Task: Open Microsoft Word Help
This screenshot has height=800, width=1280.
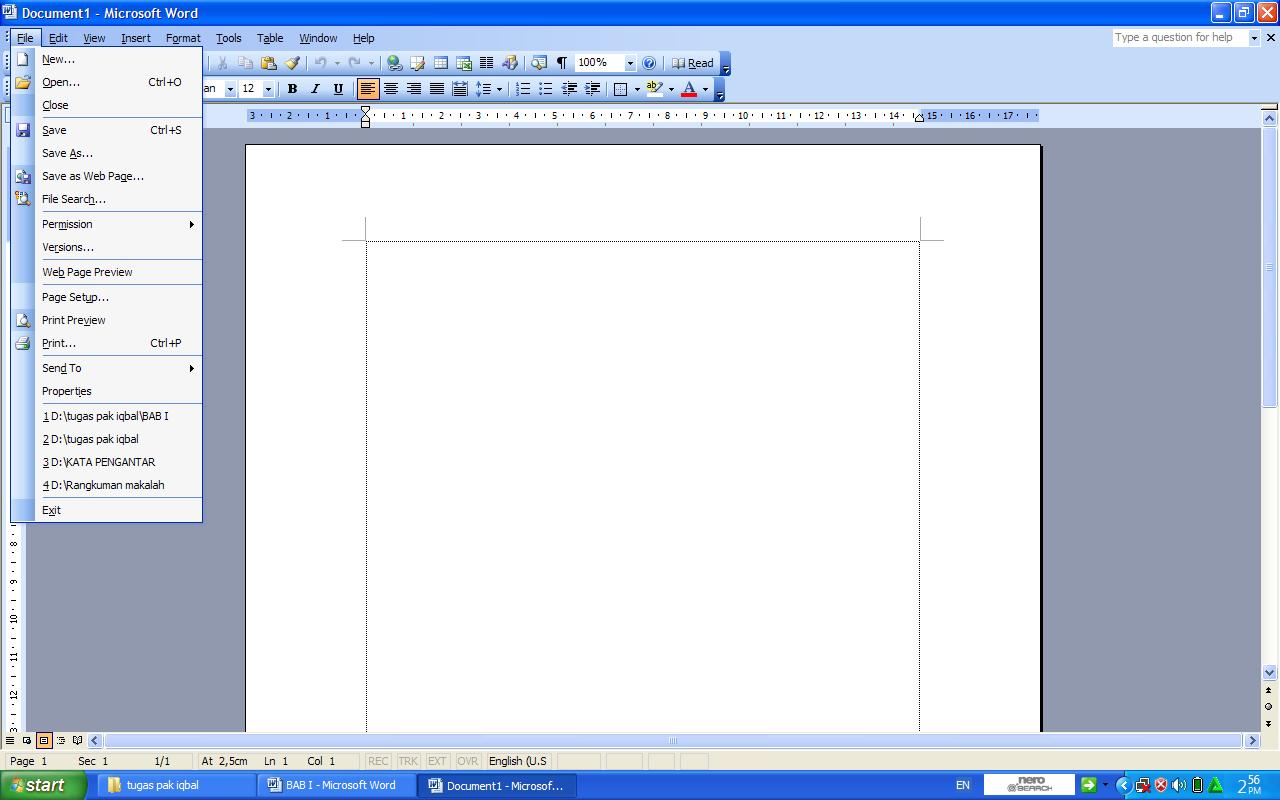Action: click(x=649, y=62)
